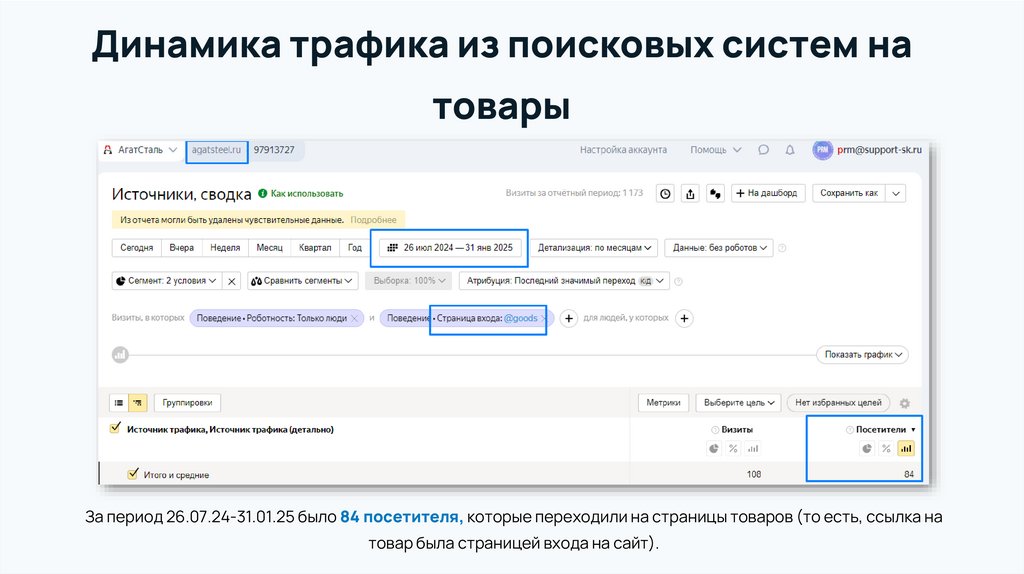Click the Итого Посетители value 84
Viewport: 1024px width, 574px height.
click(x=908, y=474)
